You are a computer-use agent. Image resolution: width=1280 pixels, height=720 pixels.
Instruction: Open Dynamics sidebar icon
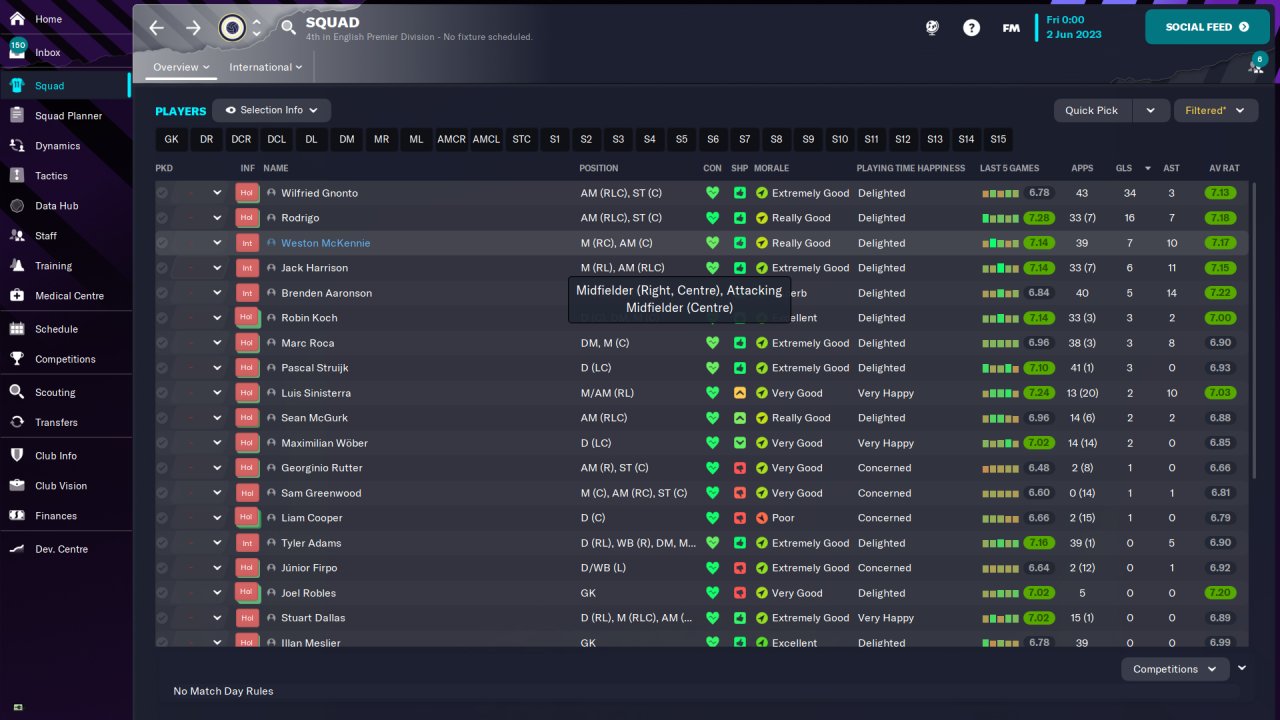pos(17,145)
